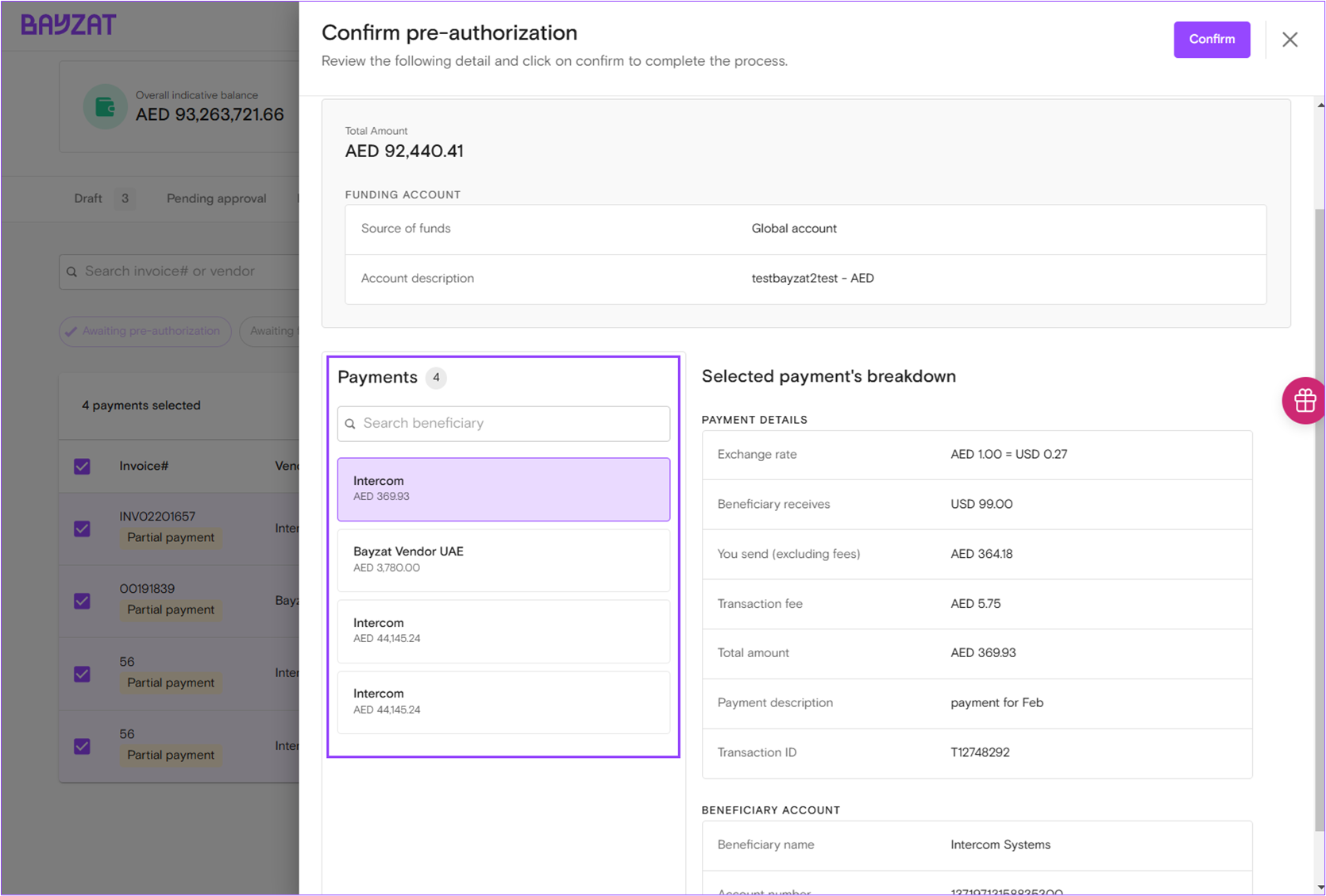Screen dimensions: 1326x896
Task: Switch to the Pending approval tab
Action: [x=216, y=198]
